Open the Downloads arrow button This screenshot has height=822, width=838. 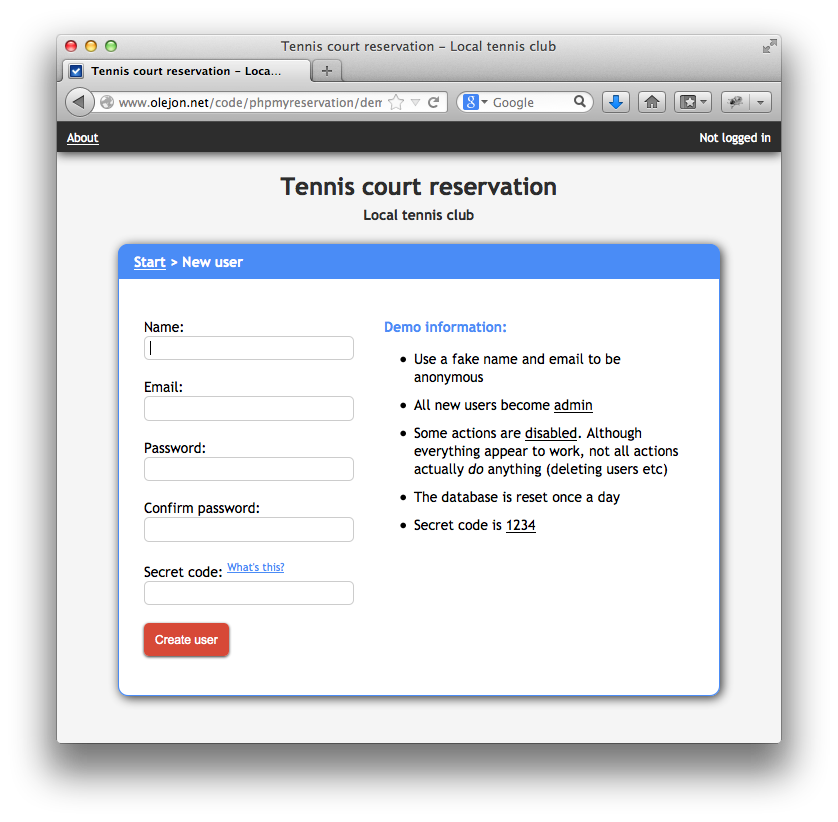click(616, 102)
